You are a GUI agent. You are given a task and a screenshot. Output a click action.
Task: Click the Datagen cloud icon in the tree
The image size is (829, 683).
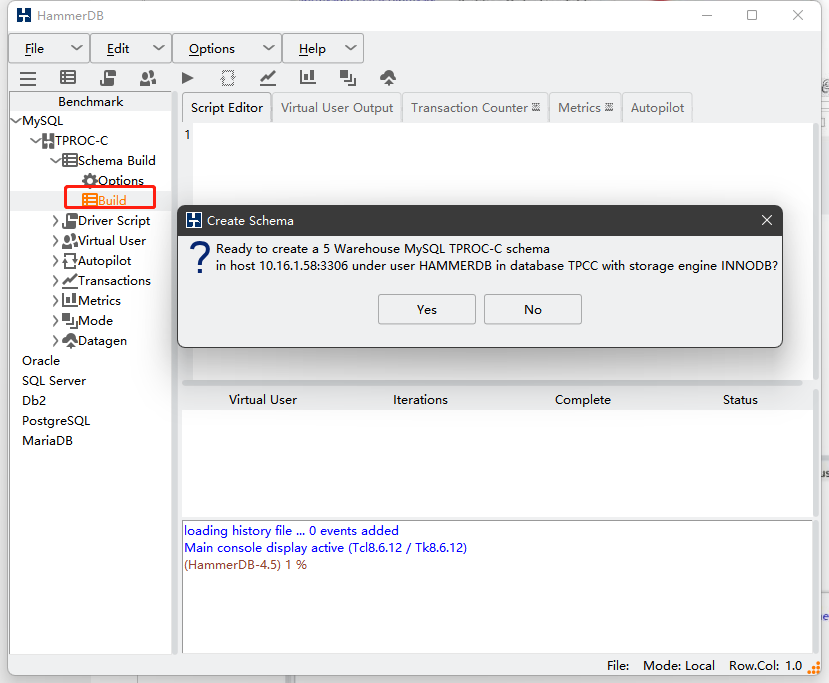tap(69, 340)
